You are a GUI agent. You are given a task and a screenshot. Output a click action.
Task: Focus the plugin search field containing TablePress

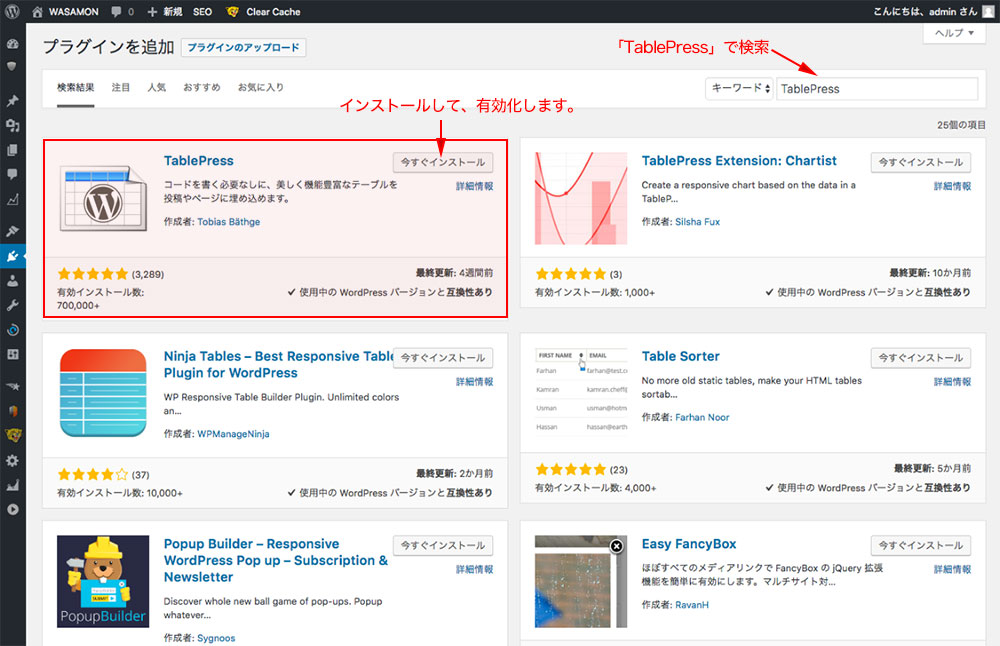tap(876, 89)
